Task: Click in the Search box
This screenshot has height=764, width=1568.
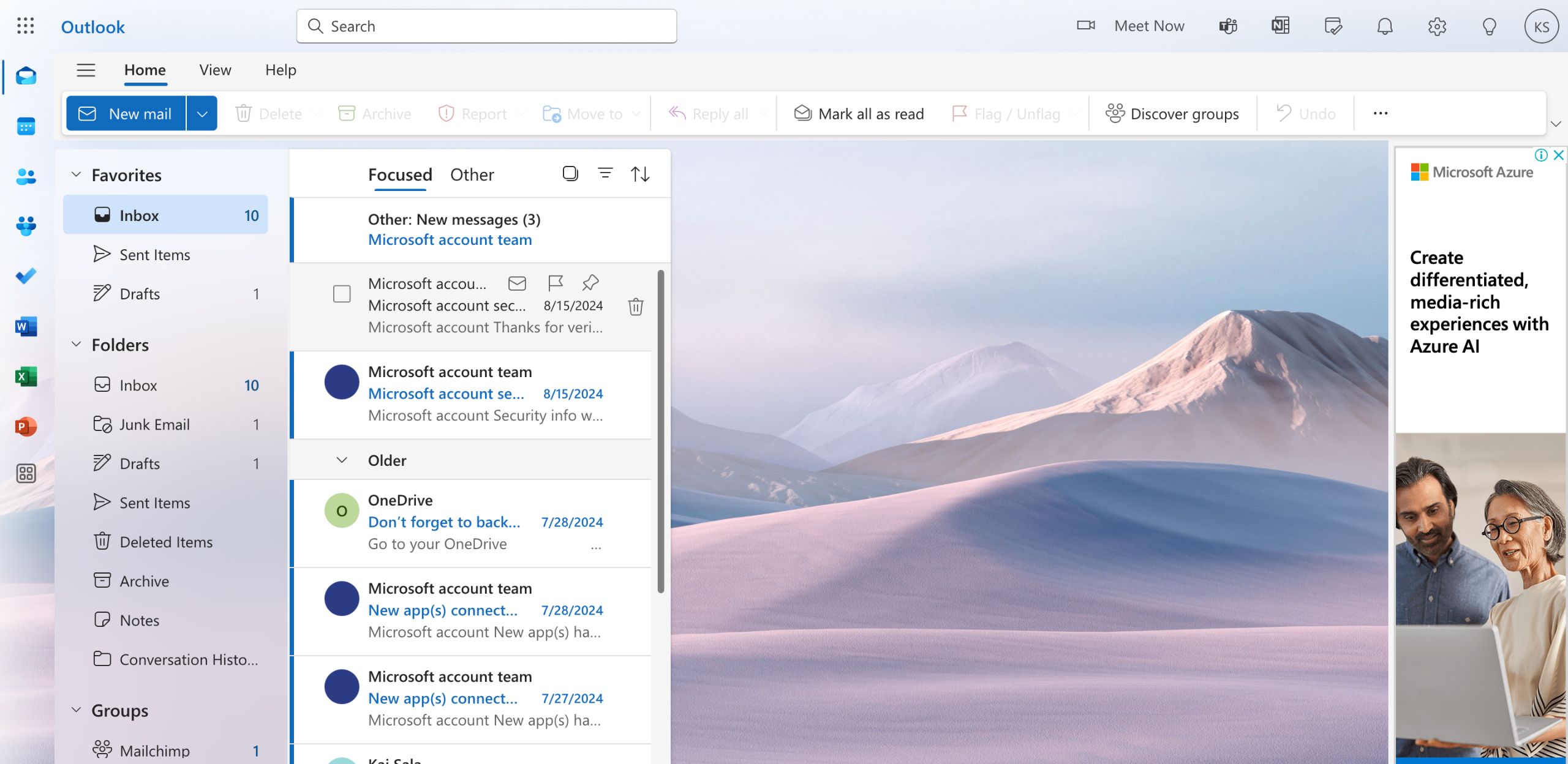Action: [486, 26]
